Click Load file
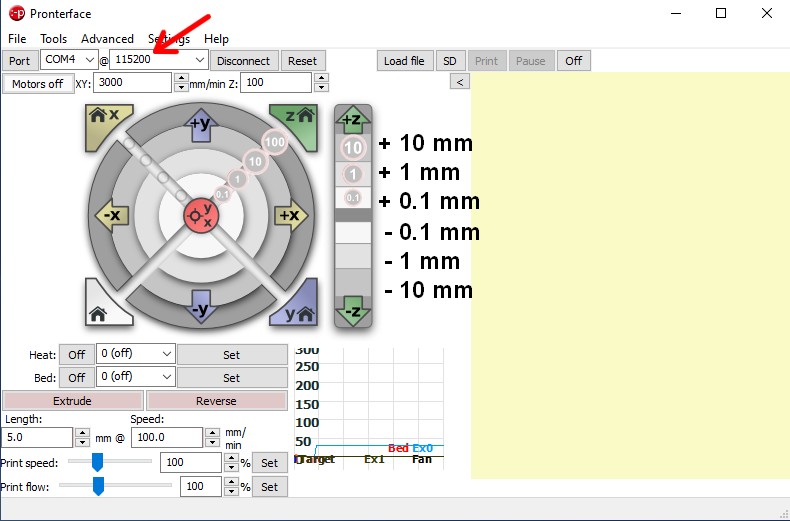790x521 pixels. pyautogui.click(x=404, y=60)
